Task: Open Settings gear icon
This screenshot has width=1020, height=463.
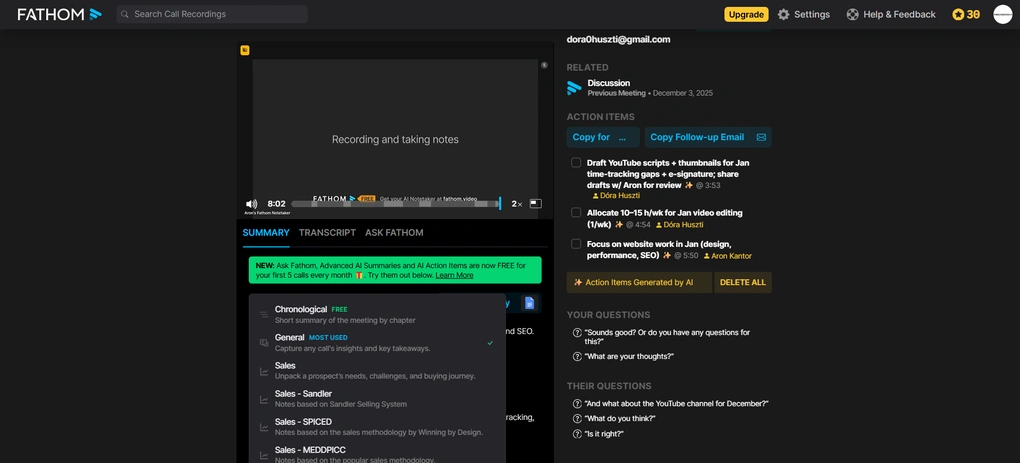Action: [x=783, y=14]
